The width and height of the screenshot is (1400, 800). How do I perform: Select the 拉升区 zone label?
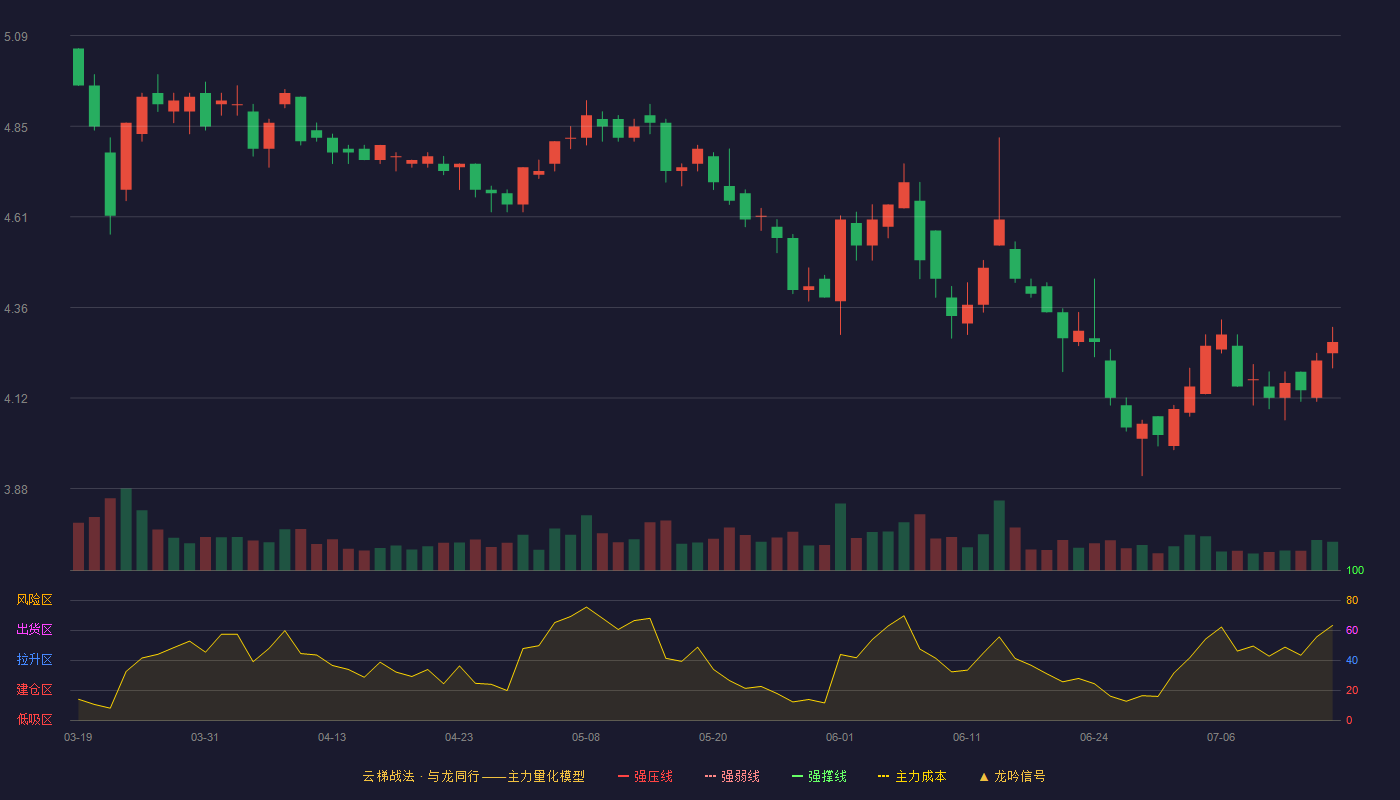[34, 660]
